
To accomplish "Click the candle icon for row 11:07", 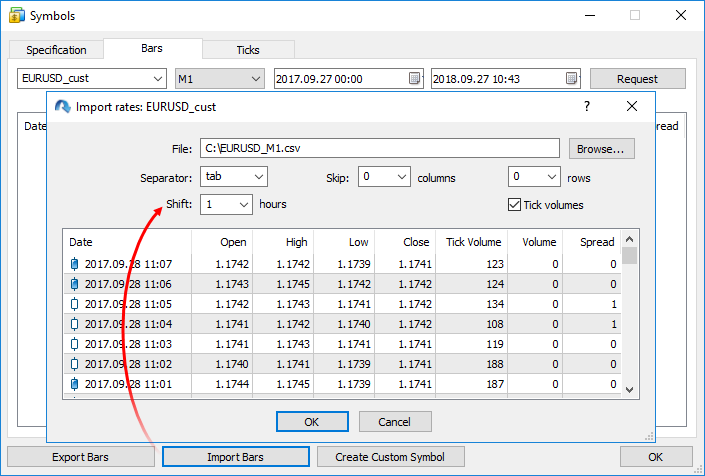I will point(74,264).
